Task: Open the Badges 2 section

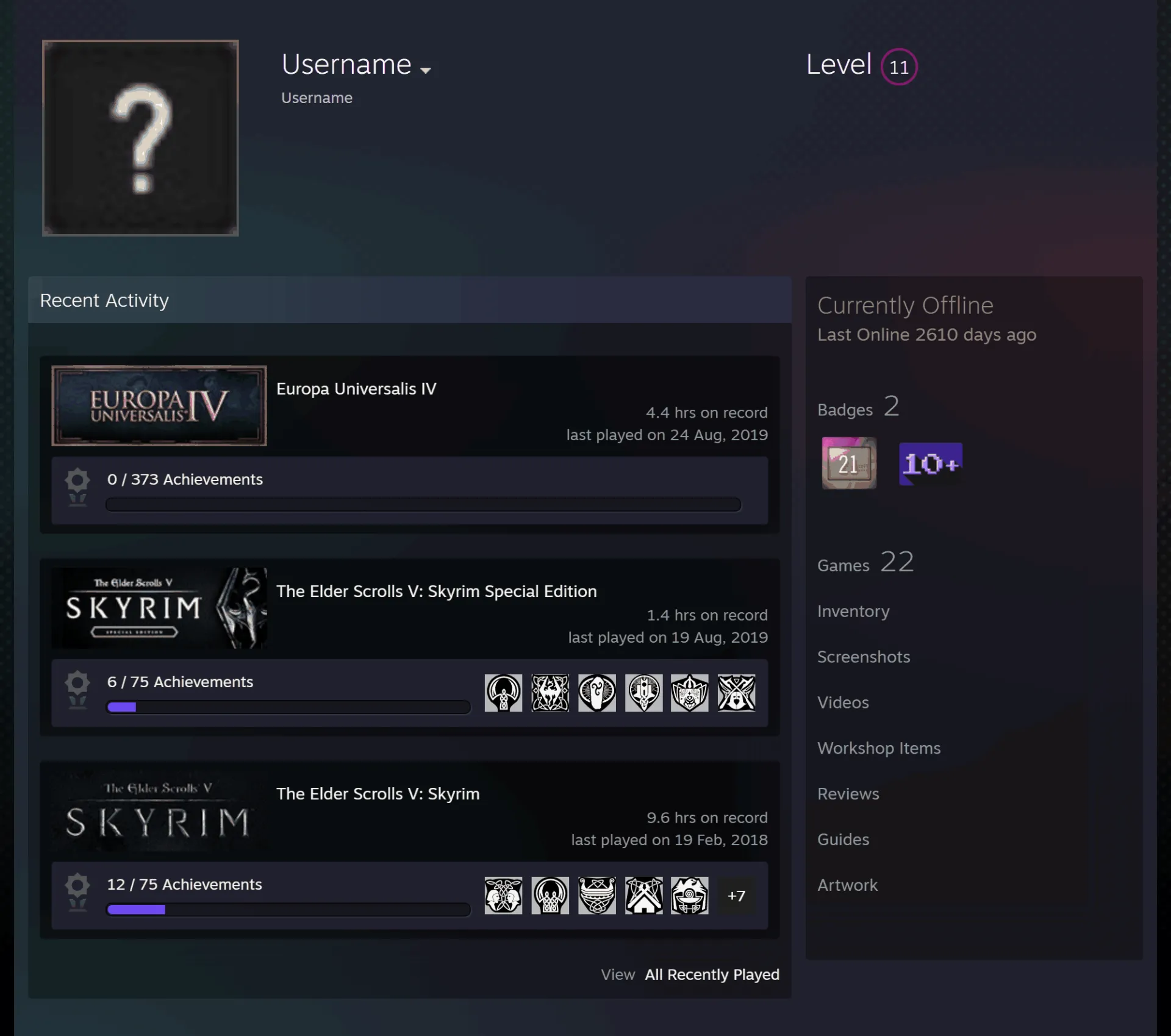Action: 858,407
